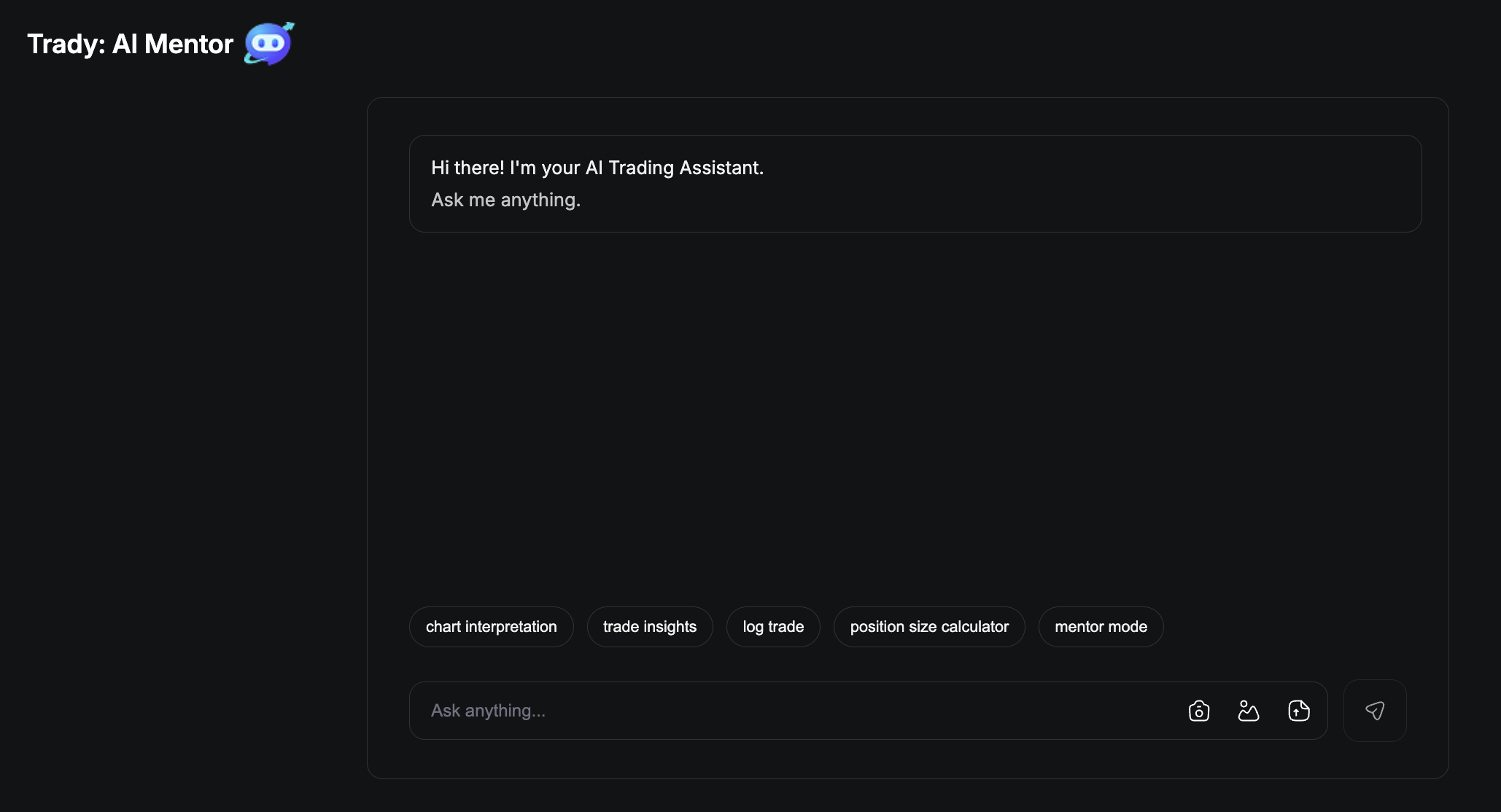The width and height of the screenshot is (1501, 812).
Task: Attach a chart image via the picture icon
Action: (1249, 710)
